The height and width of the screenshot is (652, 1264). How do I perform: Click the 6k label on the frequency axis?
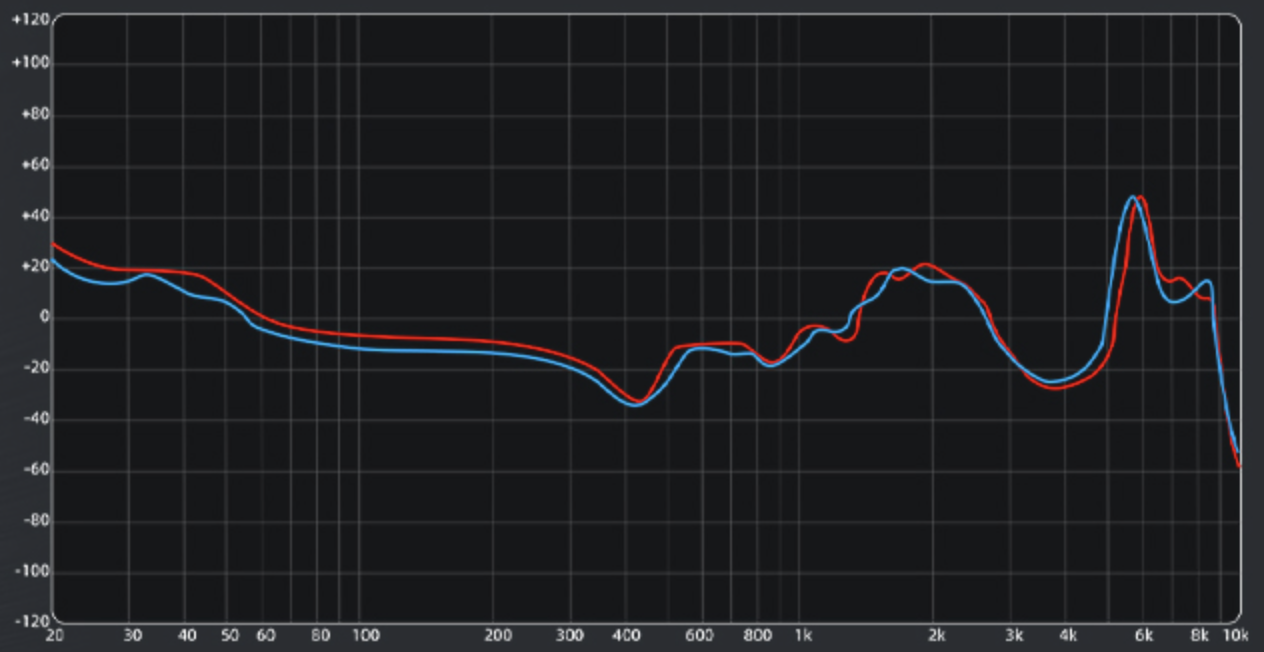point(1145,635)
